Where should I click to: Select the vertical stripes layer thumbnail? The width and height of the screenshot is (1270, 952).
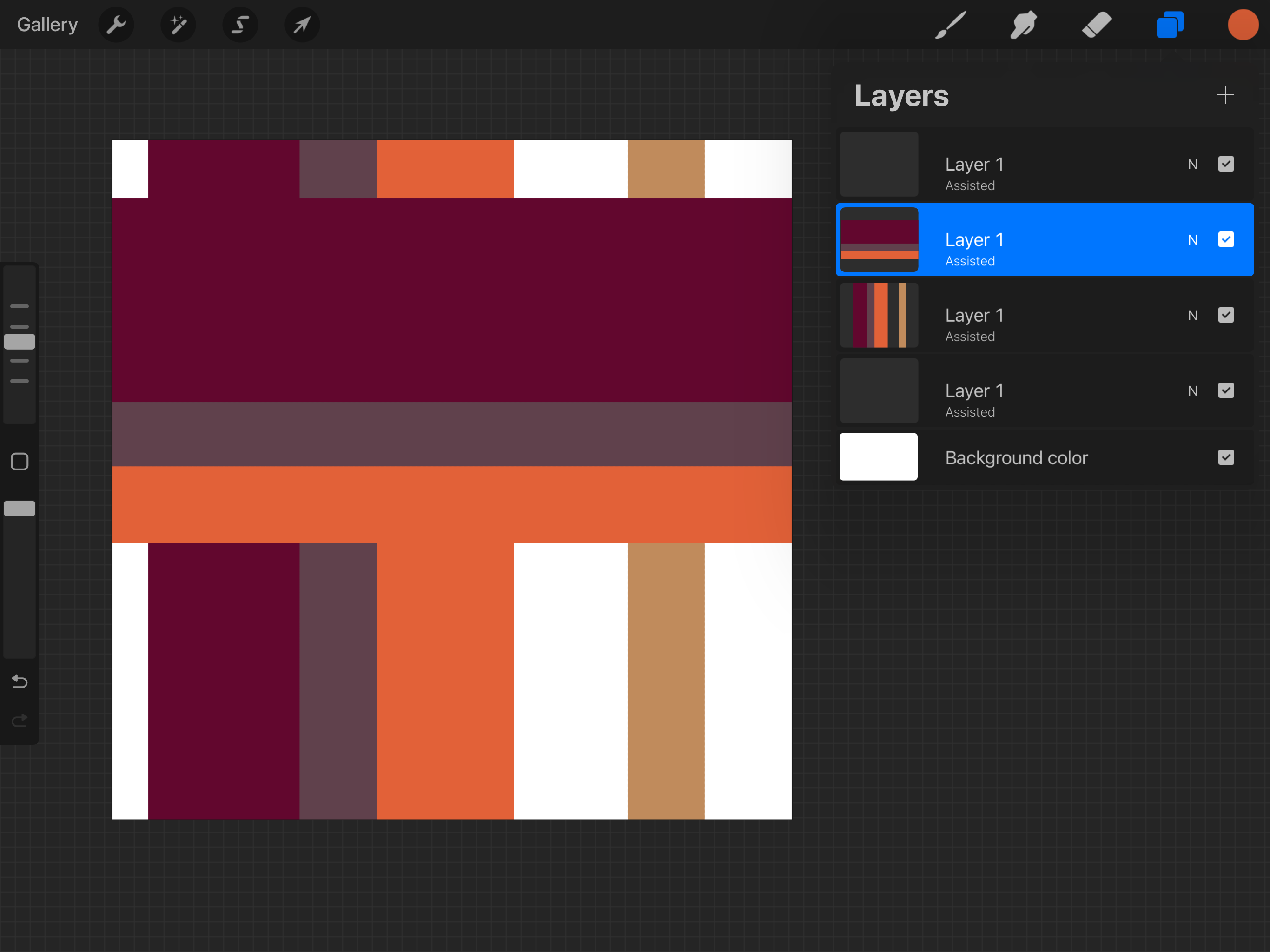coord(879,315)
